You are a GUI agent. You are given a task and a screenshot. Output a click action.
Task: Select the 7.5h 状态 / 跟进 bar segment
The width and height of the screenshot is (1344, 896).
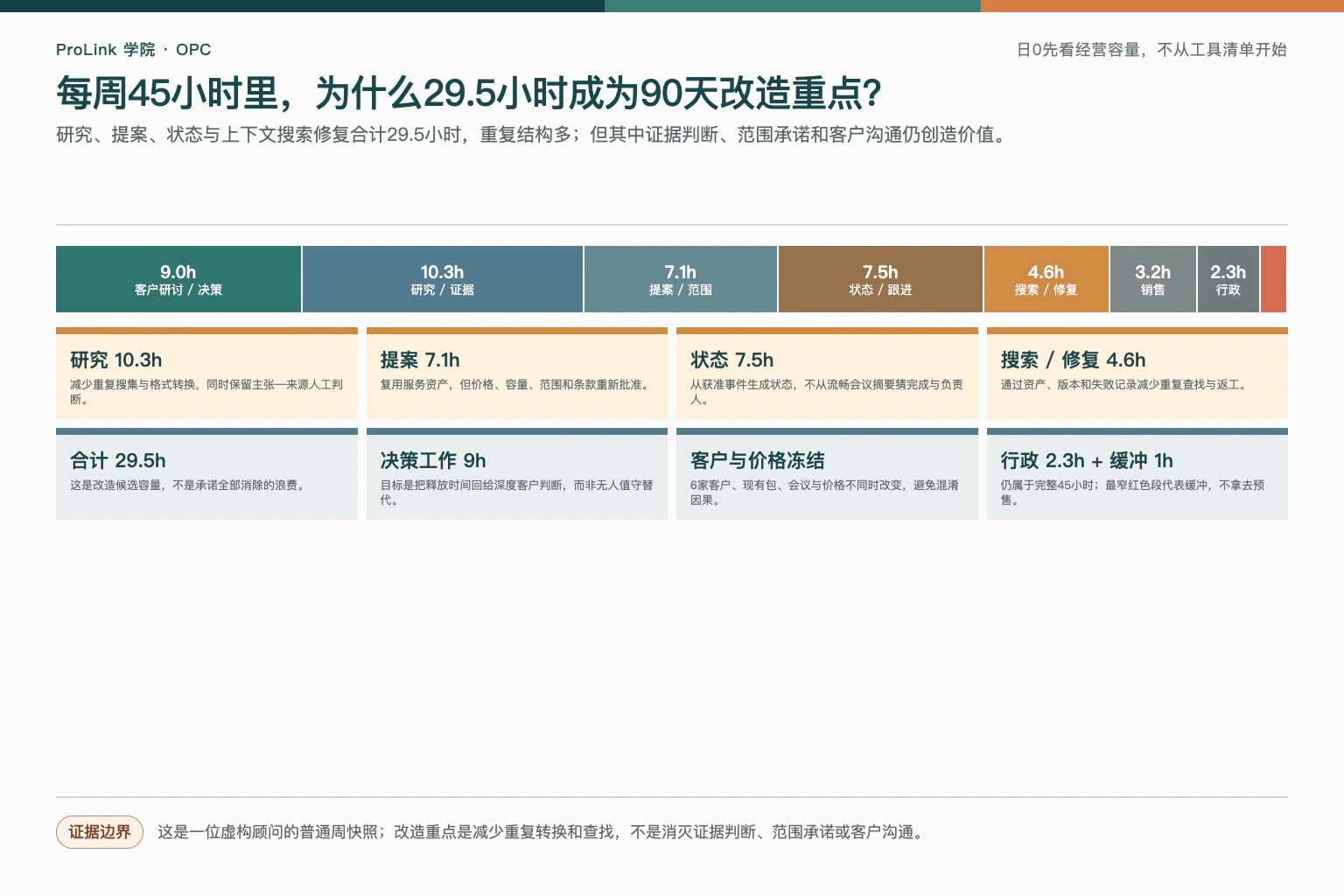pyautogui.click(x=880, y=279)
